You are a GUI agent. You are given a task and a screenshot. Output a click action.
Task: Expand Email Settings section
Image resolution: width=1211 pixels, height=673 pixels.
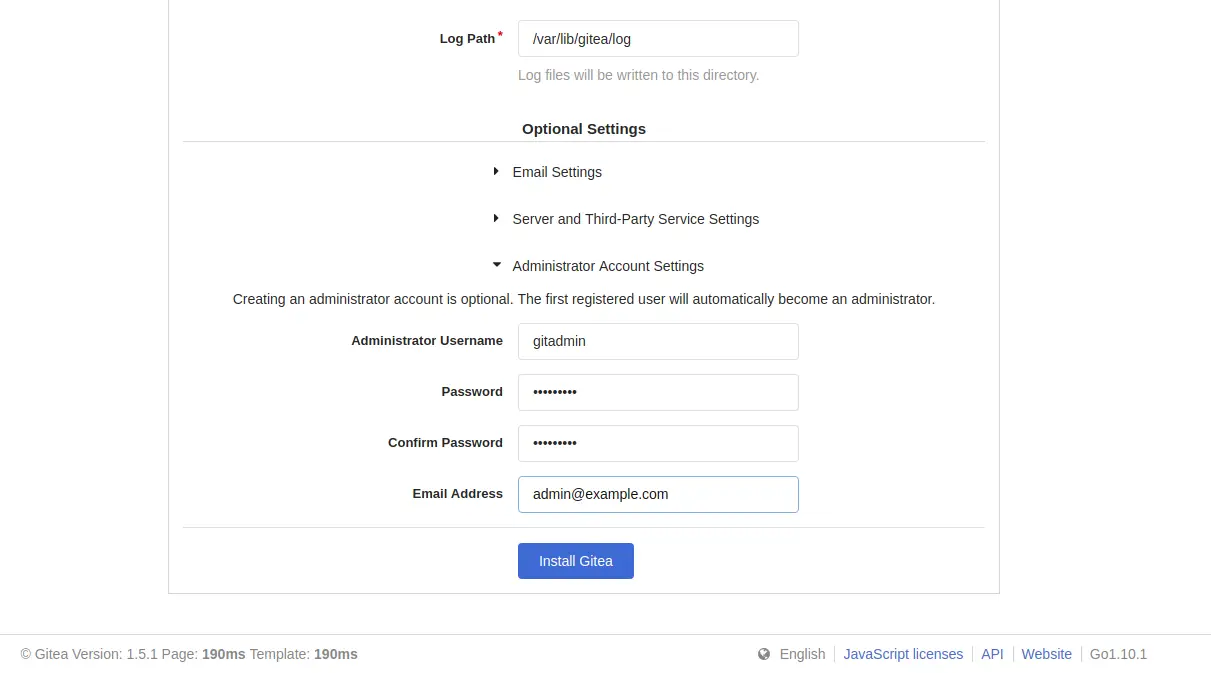pos(548,172)
